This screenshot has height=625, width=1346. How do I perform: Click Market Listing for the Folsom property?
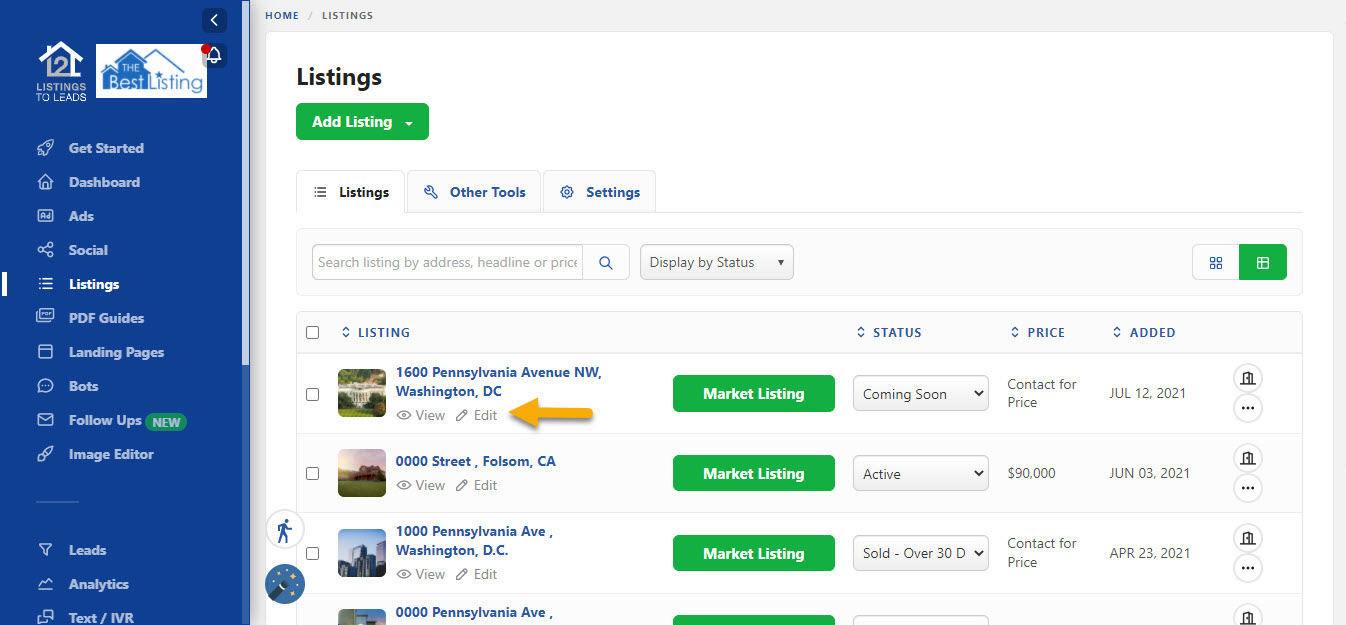[x=753, y=473]
